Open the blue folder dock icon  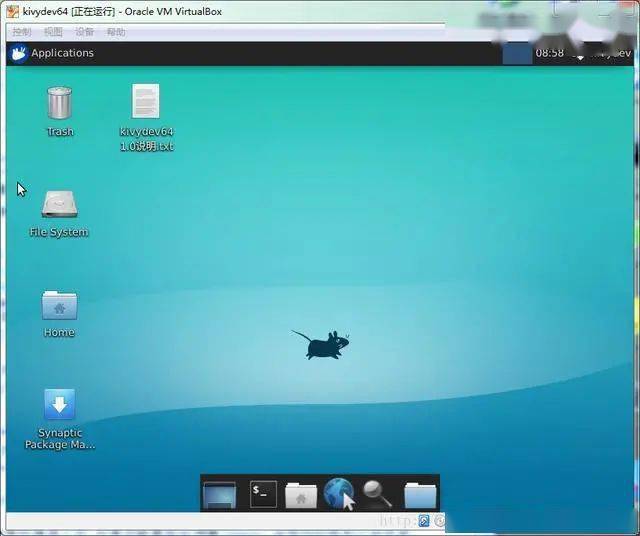coord(420,495)
